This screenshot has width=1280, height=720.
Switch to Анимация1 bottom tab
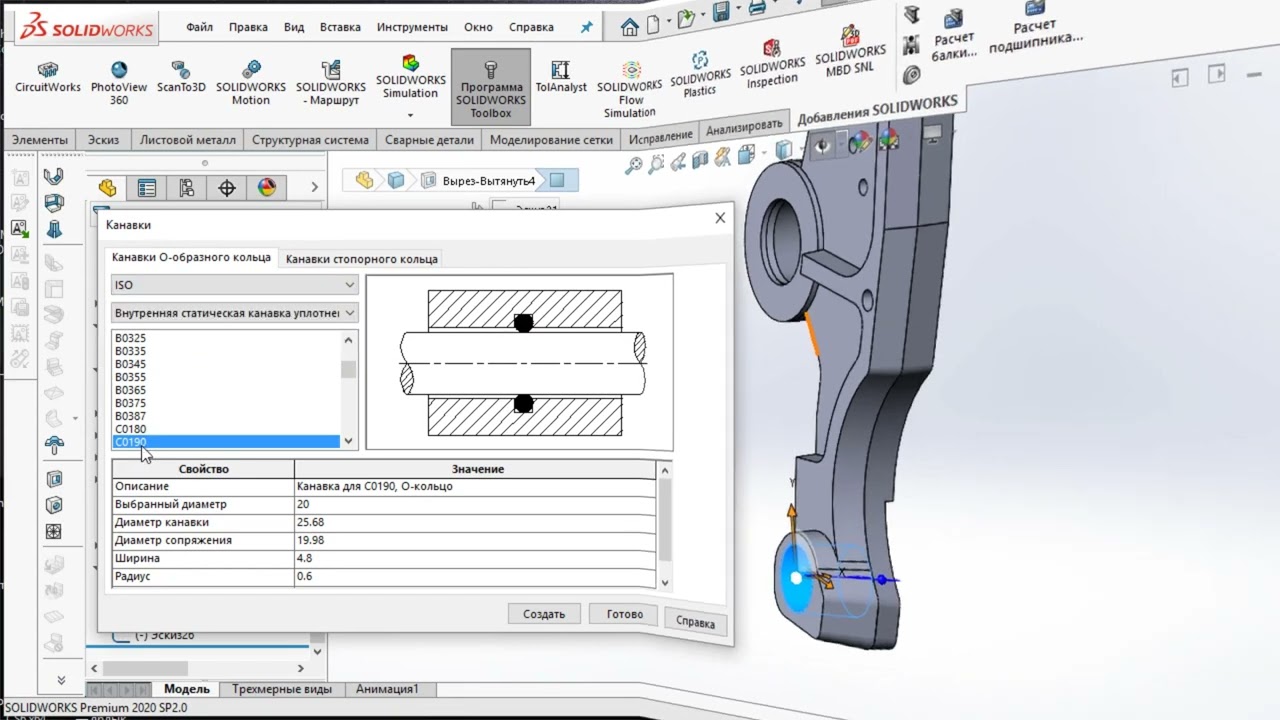[x=387, y=689]
